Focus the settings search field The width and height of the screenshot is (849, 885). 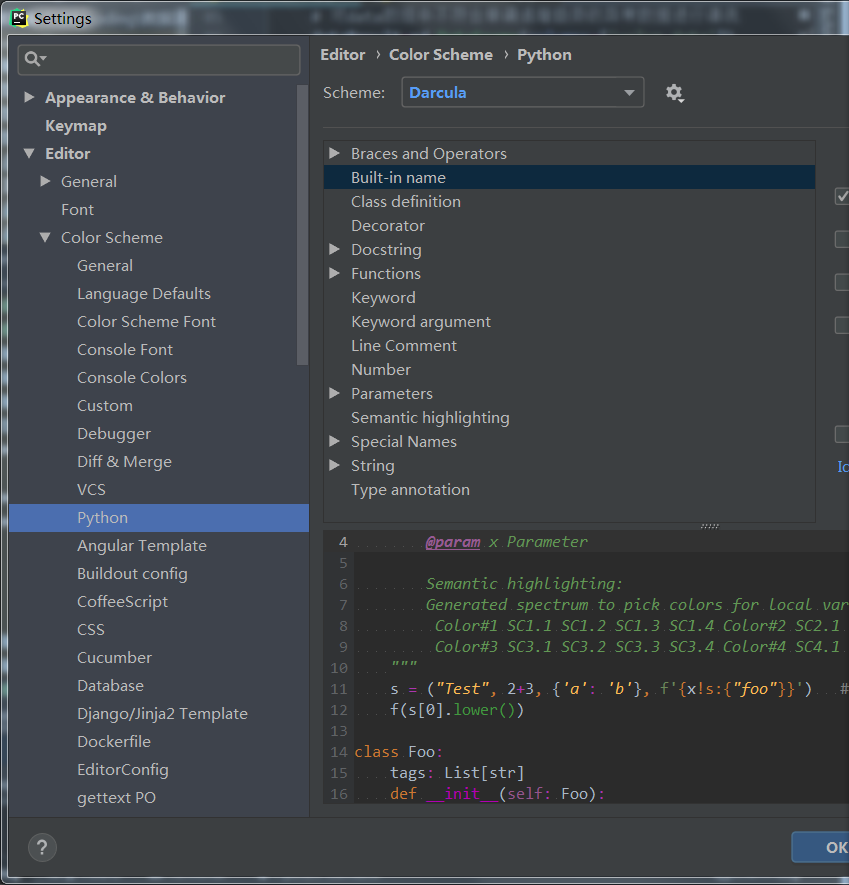tap(159, 59)
